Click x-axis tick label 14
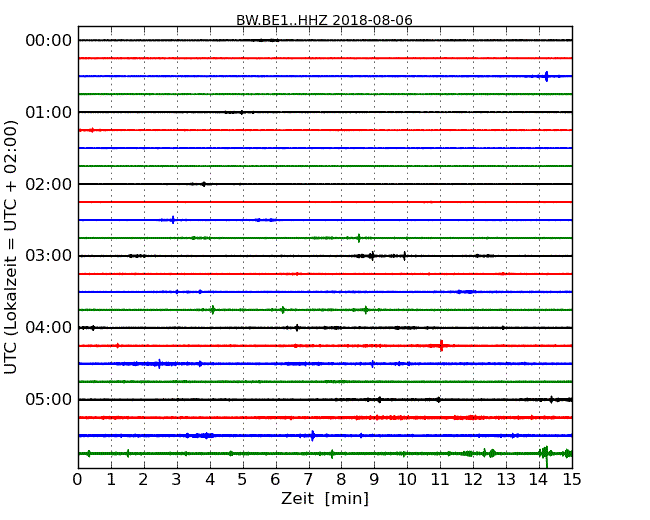Viewport: 650px width, 520px height. pos(539,480)
